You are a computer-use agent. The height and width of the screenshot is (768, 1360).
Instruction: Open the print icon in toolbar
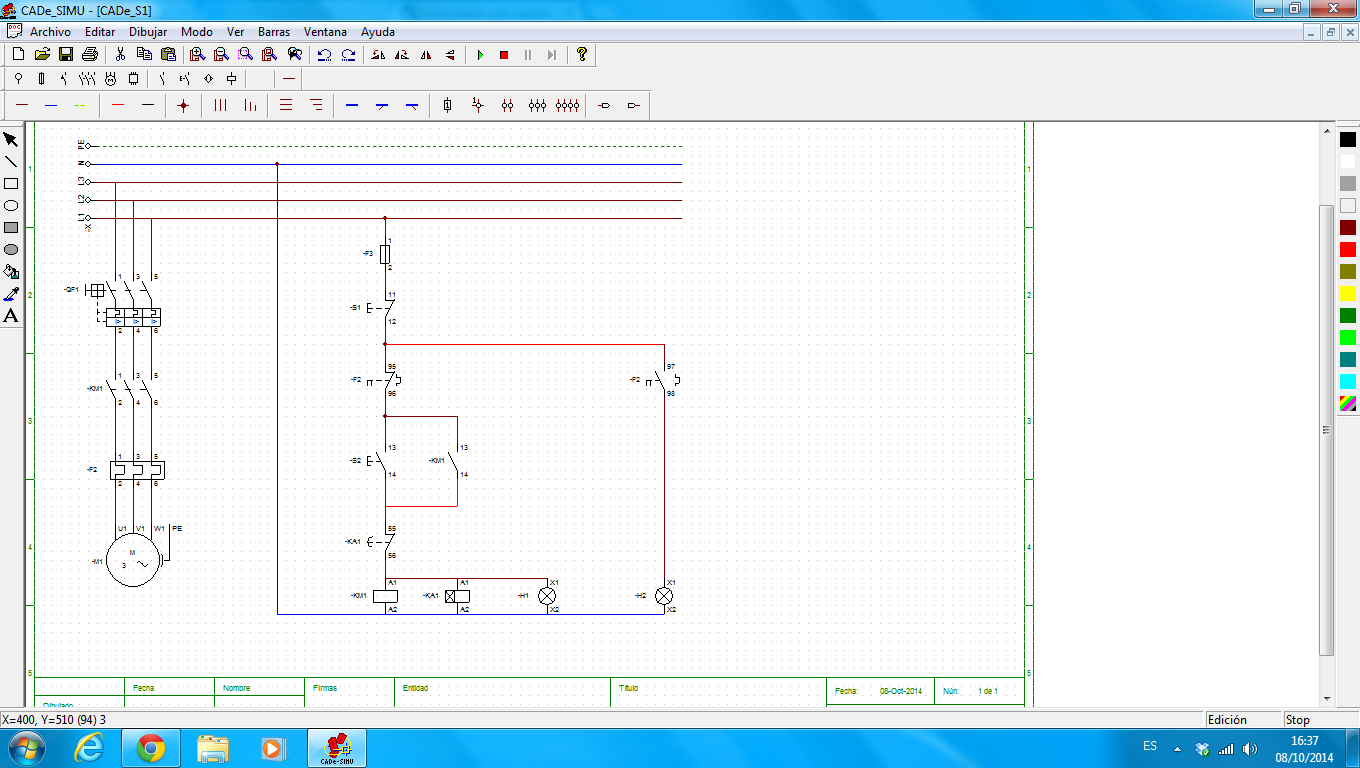(x=90, y=54)
